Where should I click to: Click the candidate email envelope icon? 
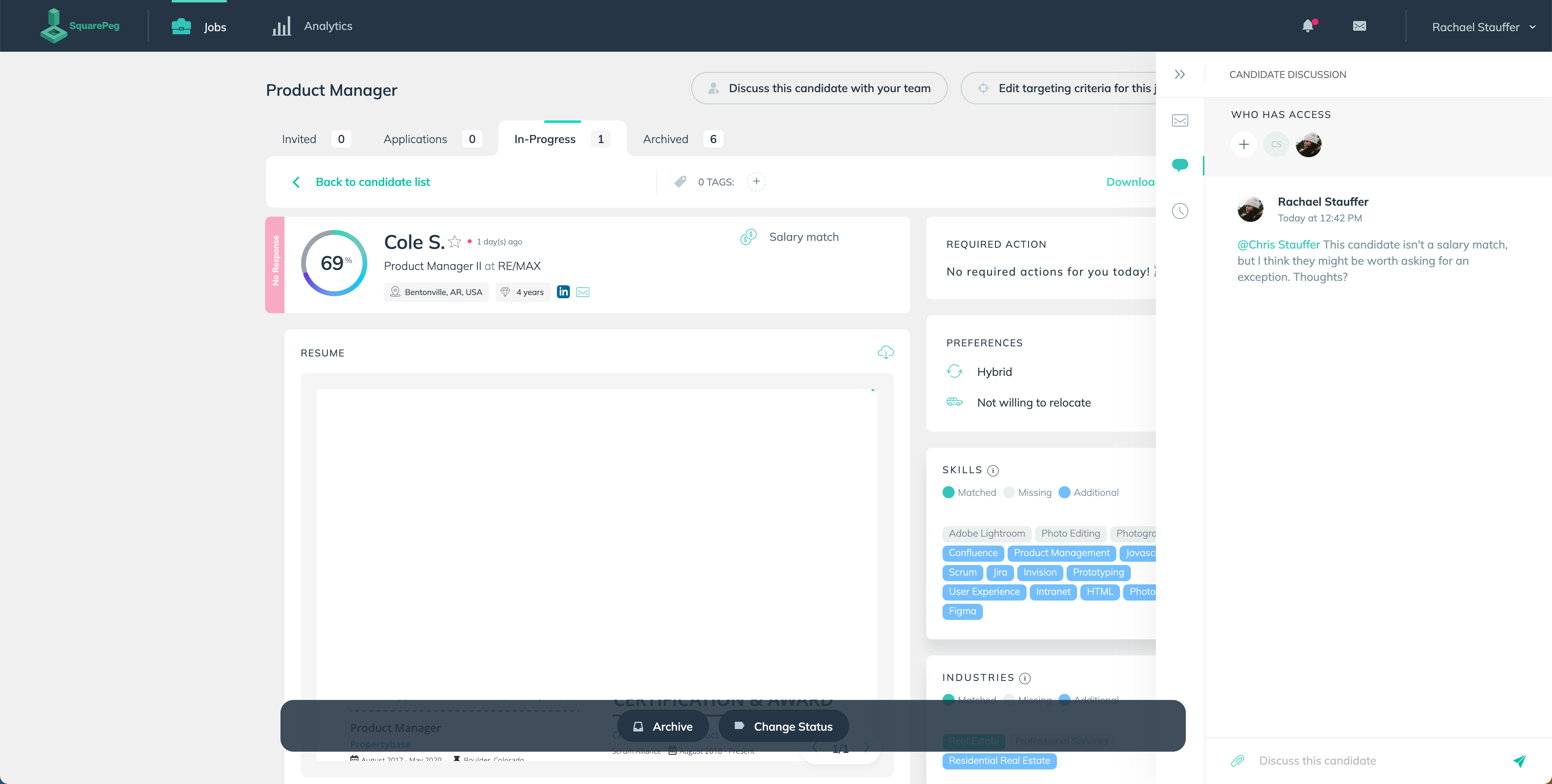(x=582, y=292)
